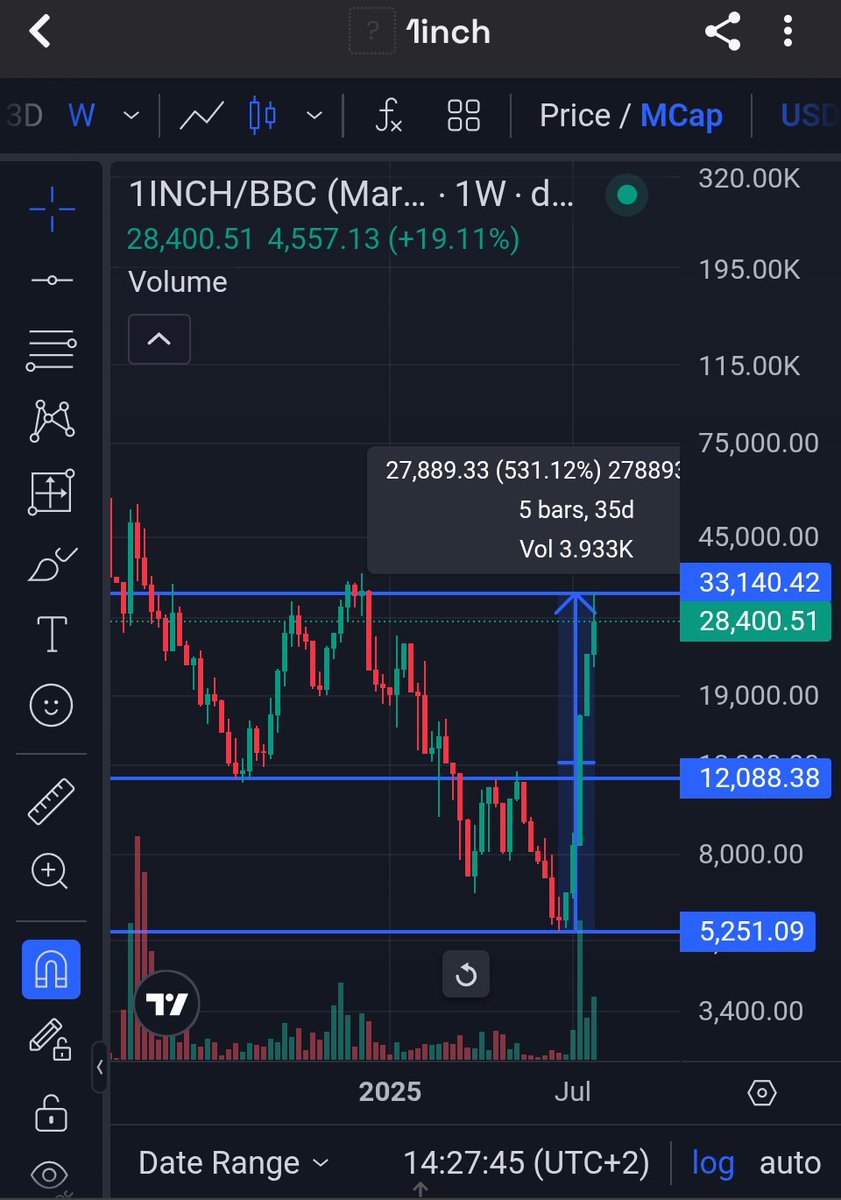Open timezone 14:27:45 (UTC+2)
Viewport: 841px width, 1200px height.
527,1163
